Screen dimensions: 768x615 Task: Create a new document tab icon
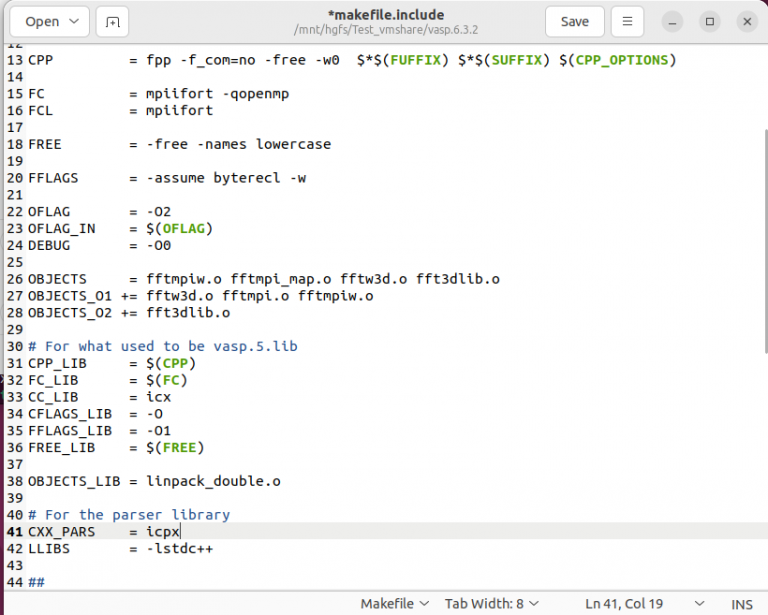(112, 22)
